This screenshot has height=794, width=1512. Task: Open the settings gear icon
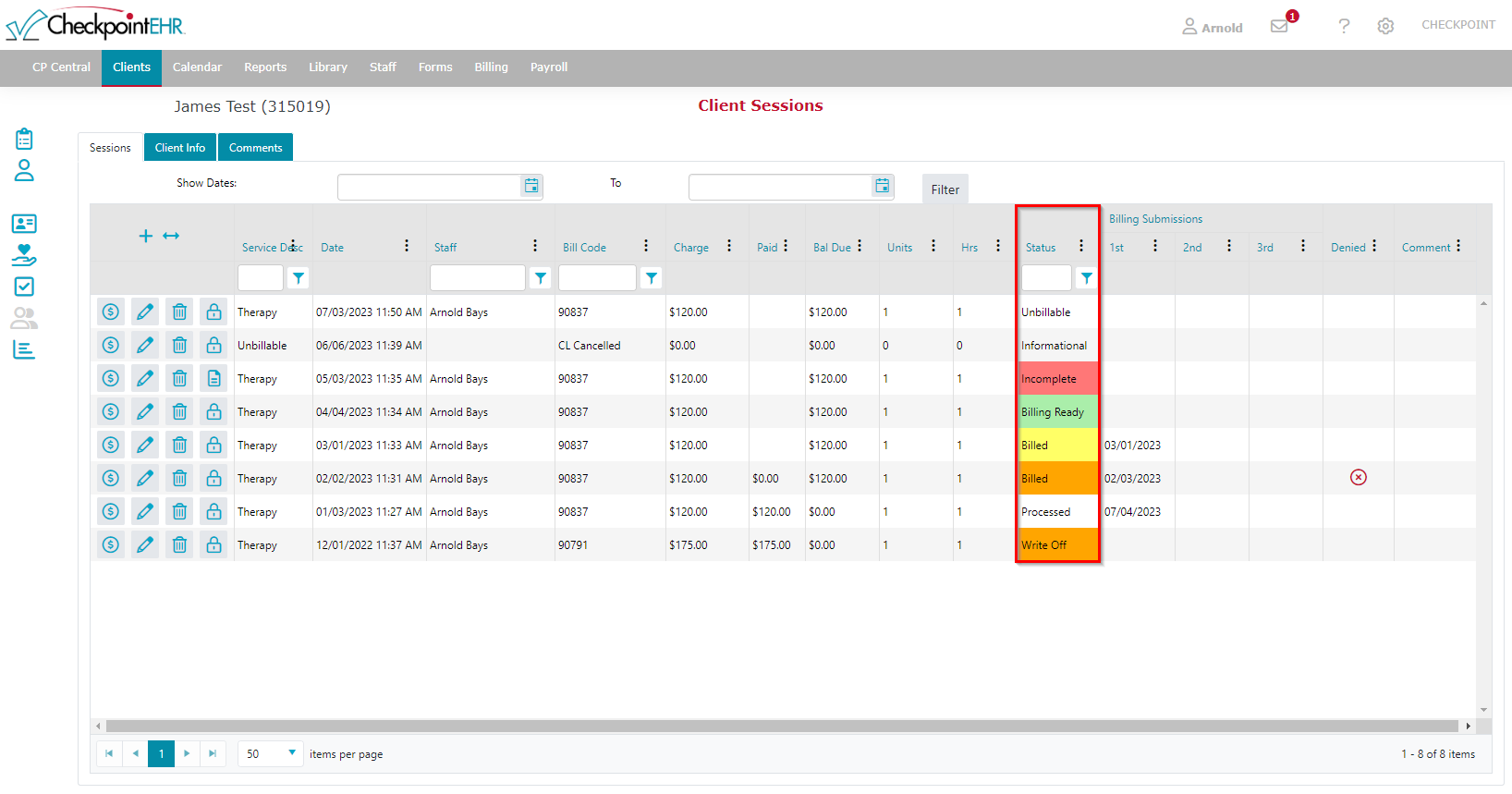1385,26
